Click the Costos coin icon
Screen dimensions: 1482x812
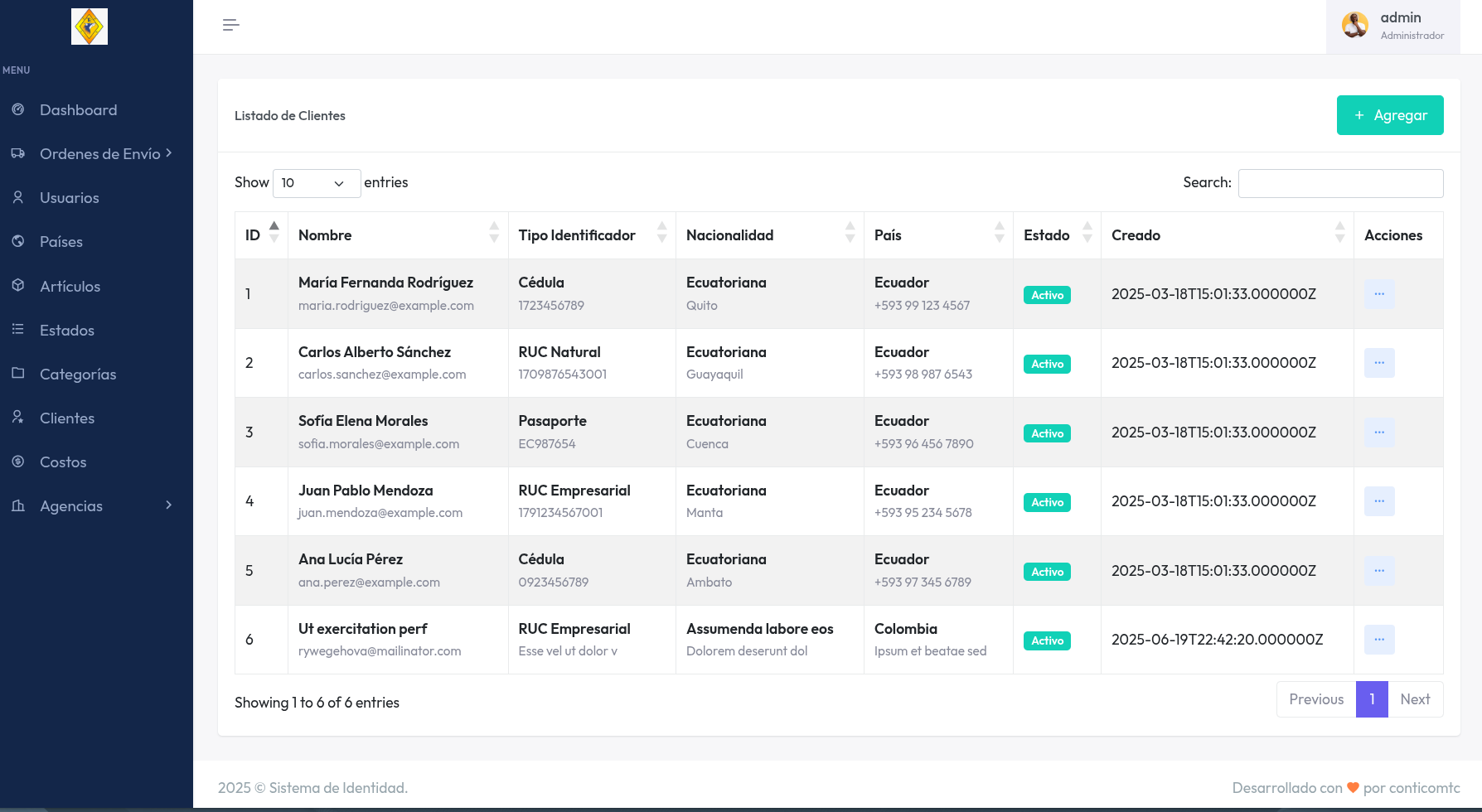pos(18,461)
